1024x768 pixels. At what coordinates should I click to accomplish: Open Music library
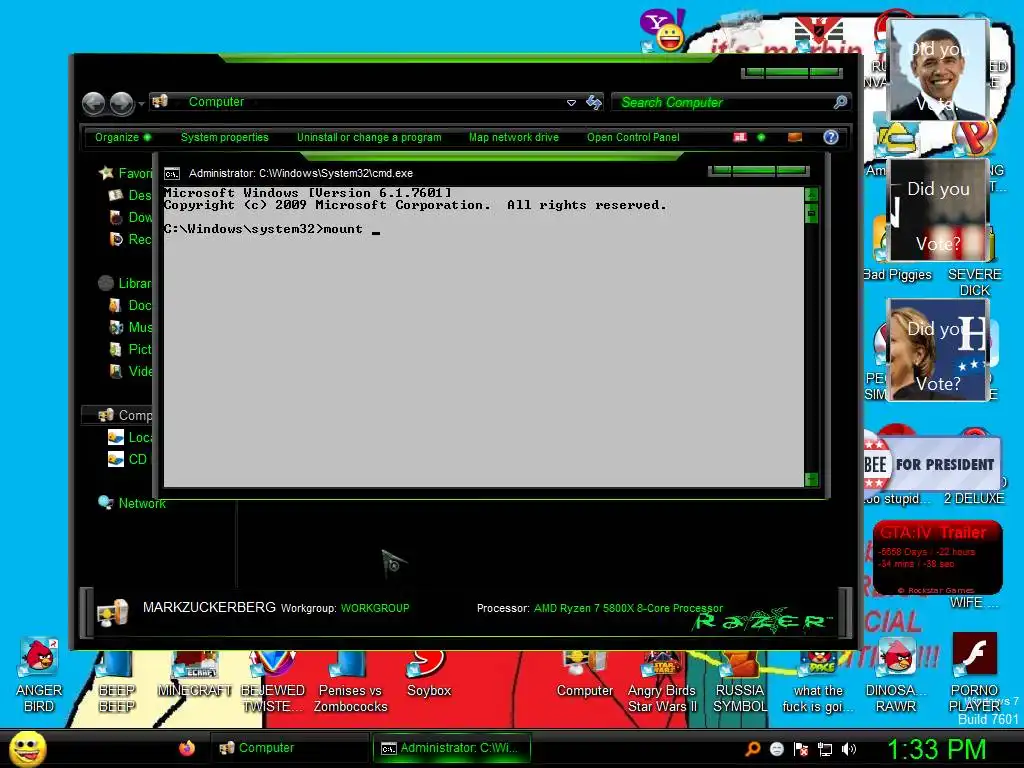130,327
